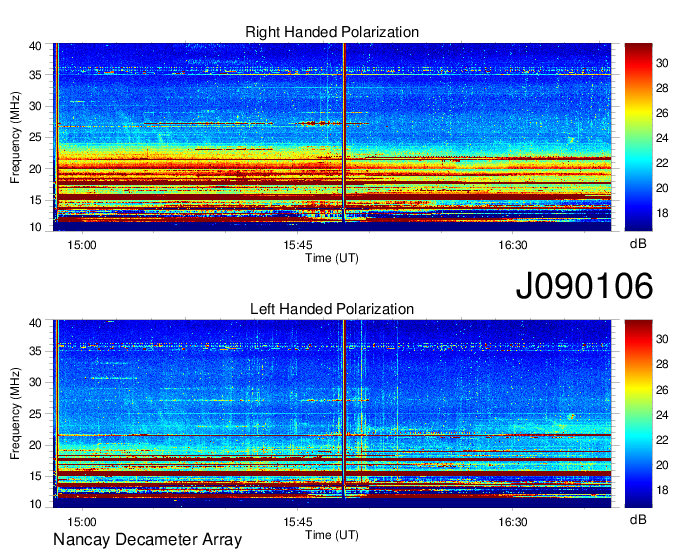Screen dimensions: 680x552
Task: Click the "dB" unit label of Left Handed colorbar
Action: [638, 519]
